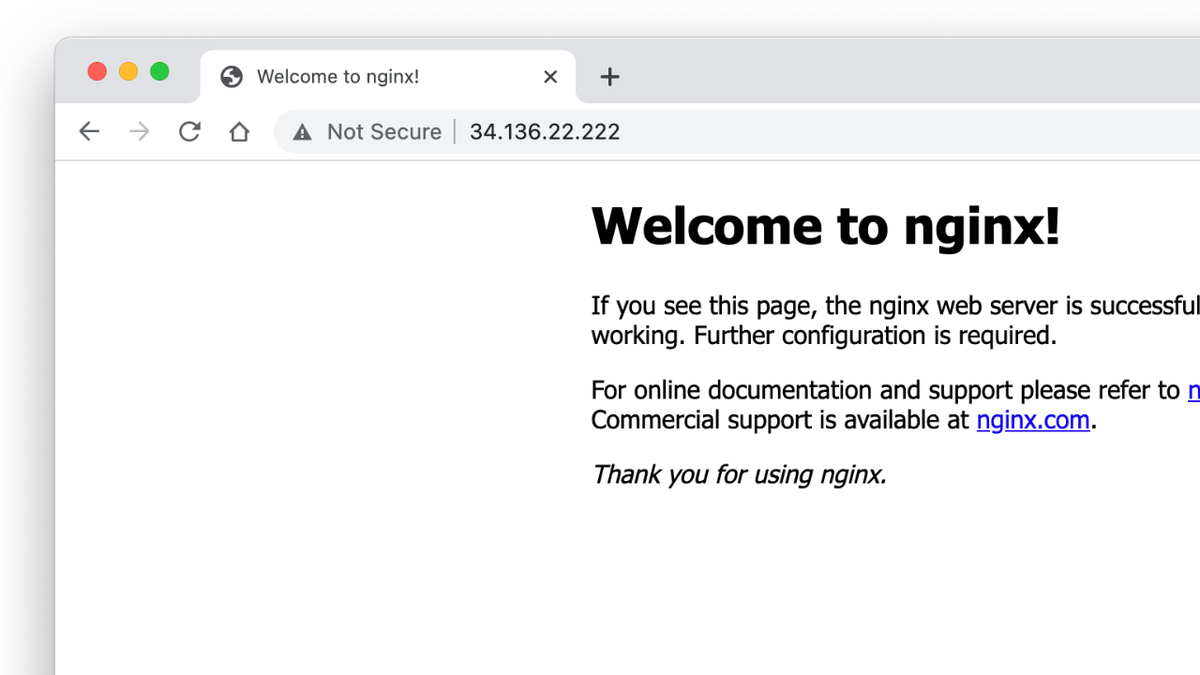Open a new browser tab
Screen dimensions: 1200x675
pyautogui.click(x=609, y=76)
